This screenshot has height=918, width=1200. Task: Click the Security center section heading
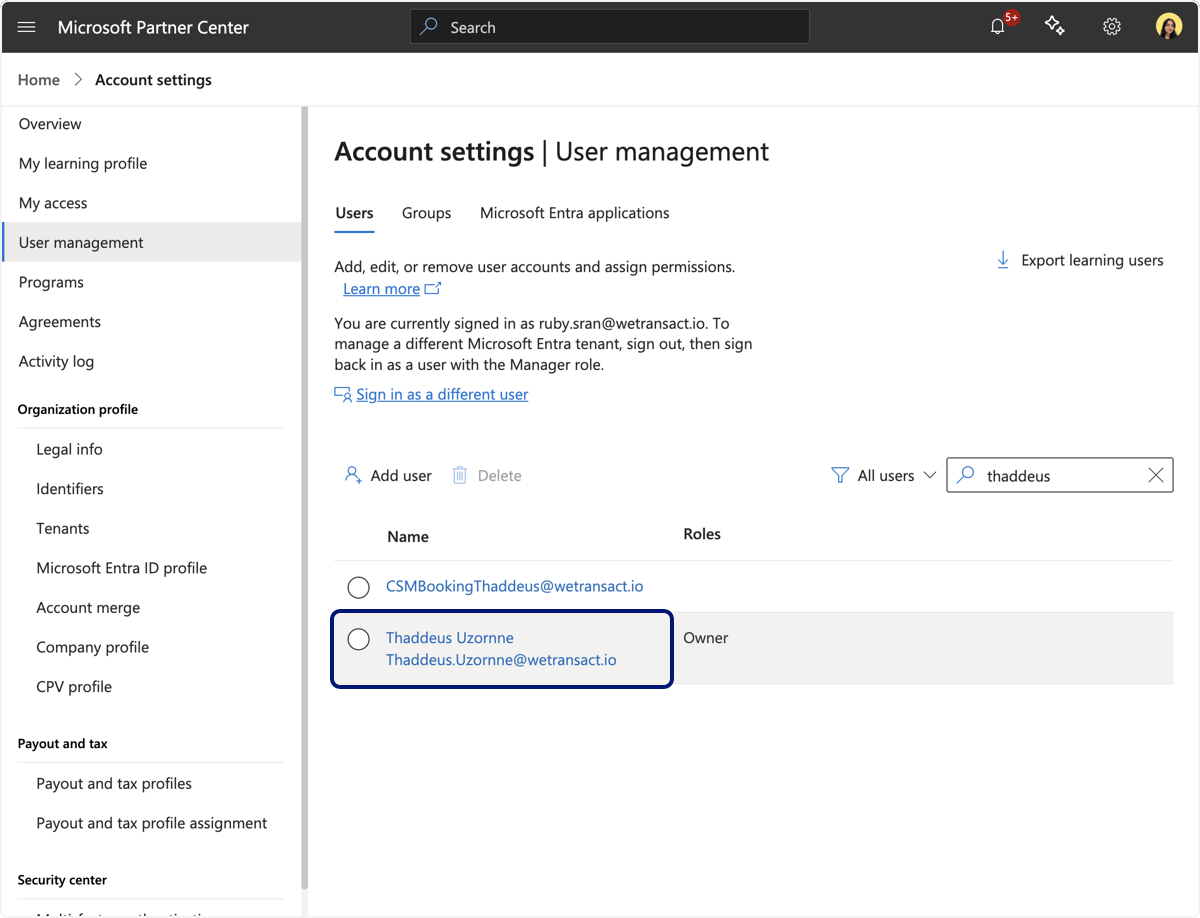[x=62, y=880]
